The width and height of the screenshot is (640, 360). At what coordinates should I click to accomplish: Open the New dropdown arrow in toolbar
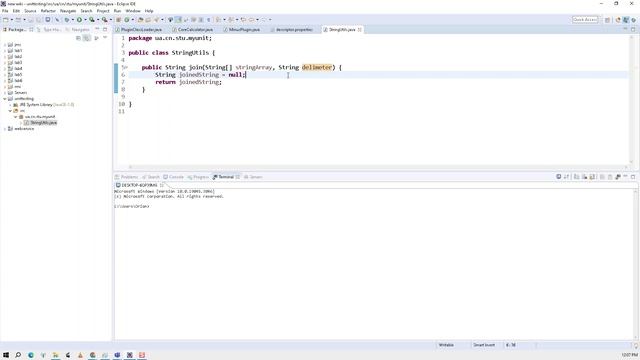[x=11, y=20]
